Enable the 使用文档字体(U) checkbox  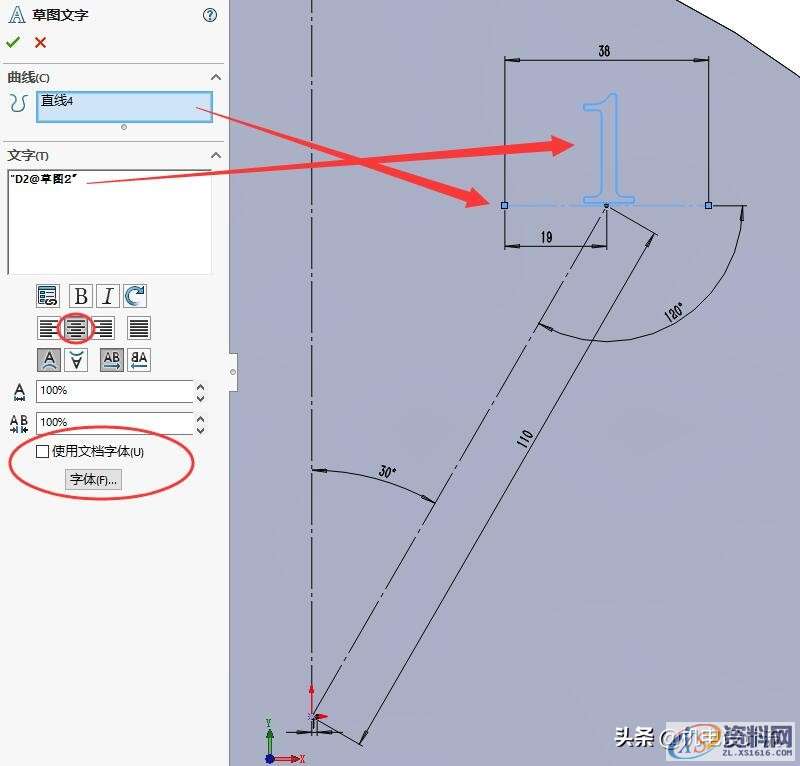pyautogui.click(x=41, y=451)
